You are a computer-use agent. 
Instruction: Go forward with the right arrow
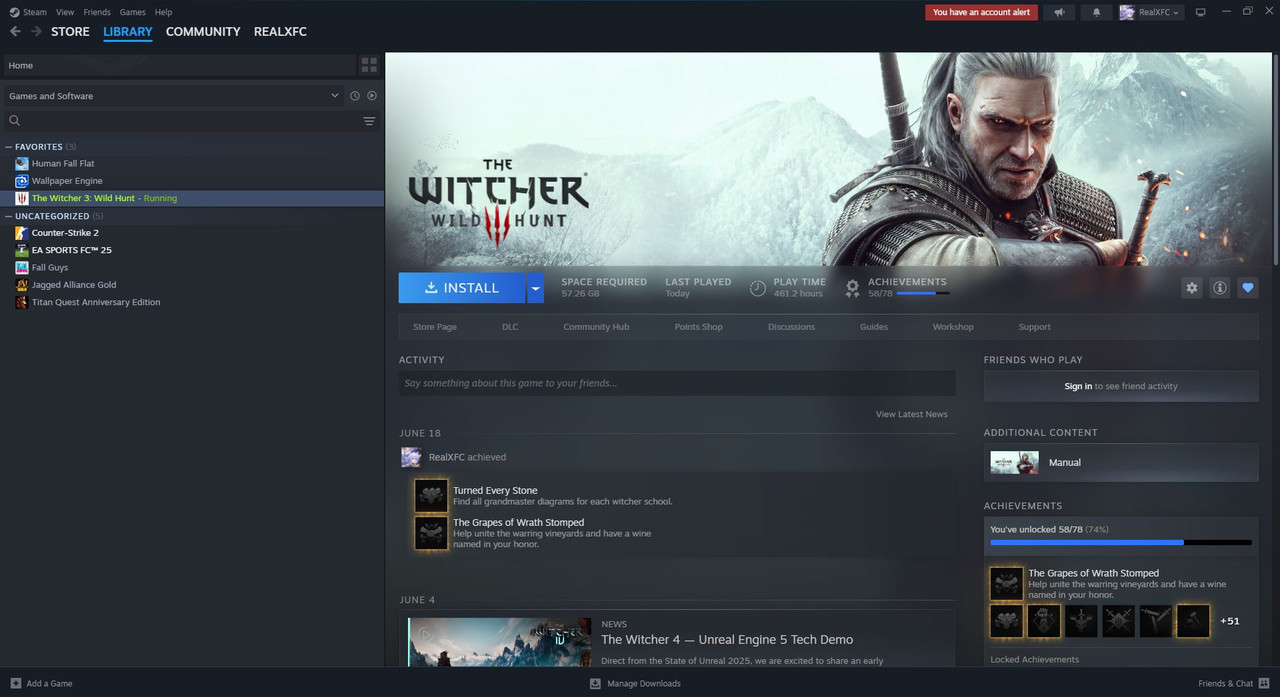tap(36, 32)
